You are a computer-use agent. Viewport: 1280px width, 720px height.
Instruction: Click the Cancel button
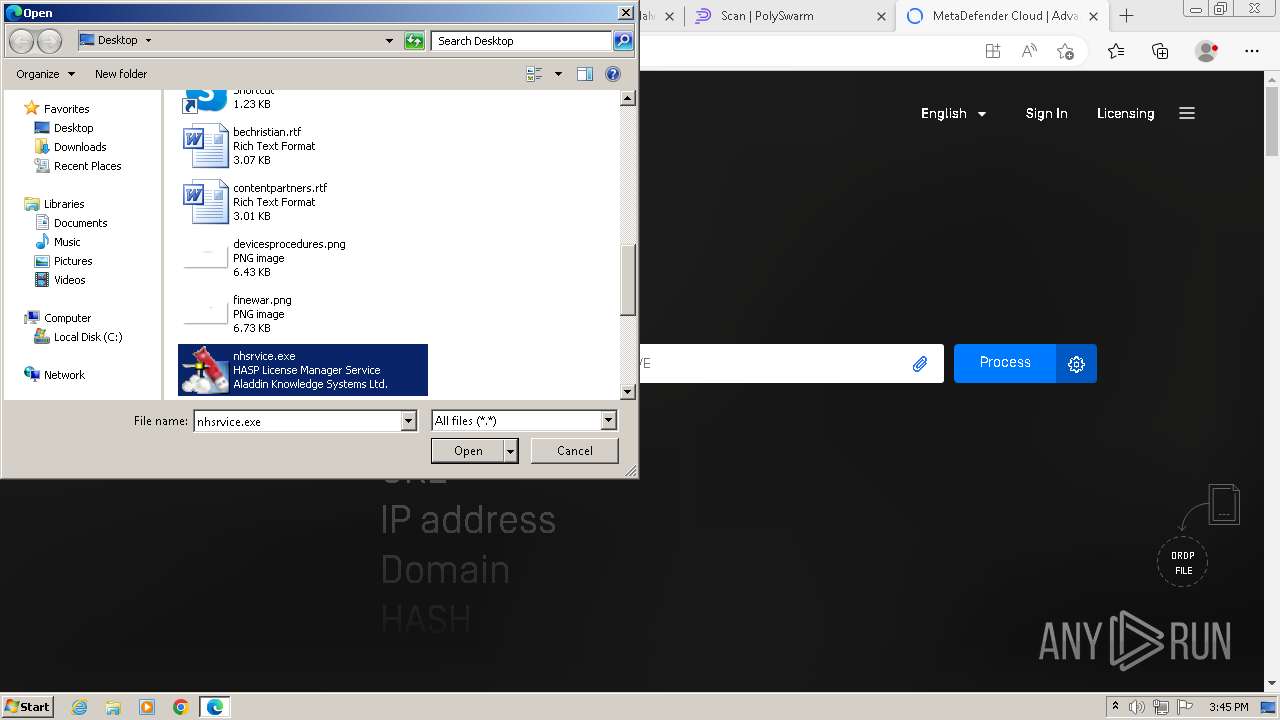(x=574, y=451)
